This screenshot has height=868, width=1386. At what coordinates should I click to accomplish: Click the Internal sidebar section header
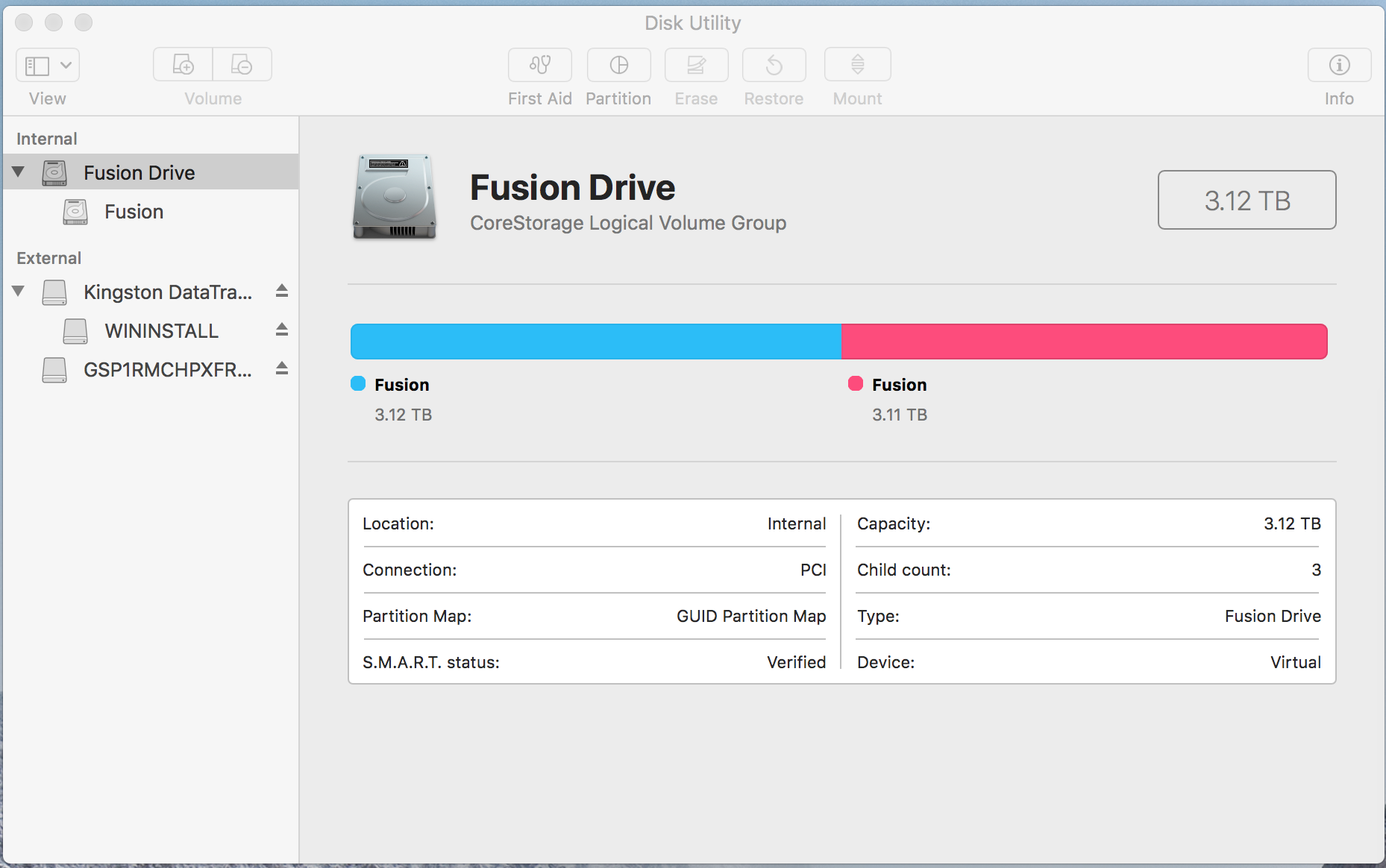[47, 139]
